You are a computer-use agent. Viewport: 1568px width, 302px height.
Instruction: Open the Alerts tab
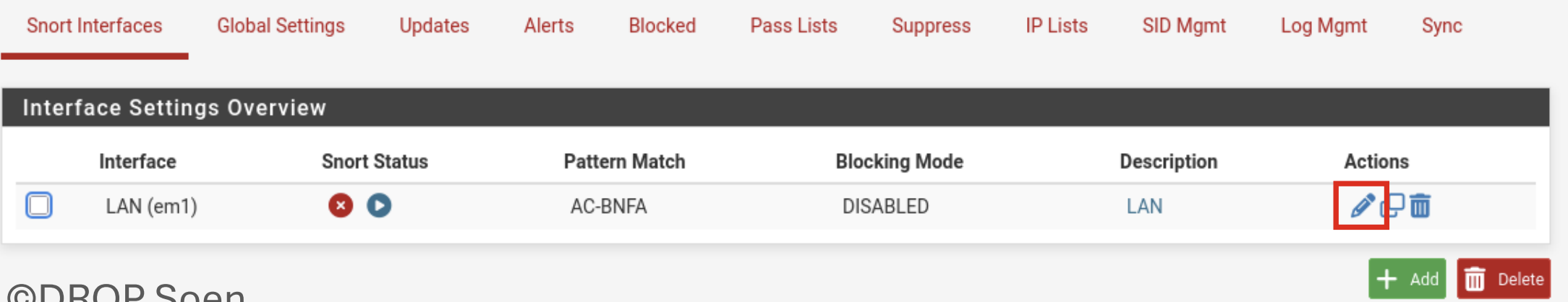tap(549, 26)
